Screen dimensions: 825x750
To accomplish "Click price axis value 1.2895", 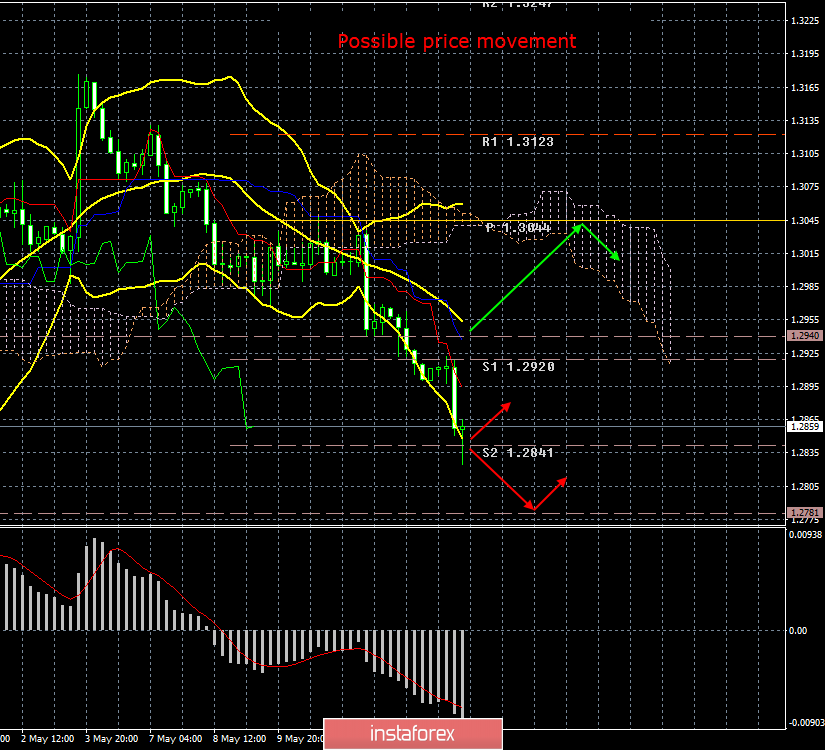I will coord(806,386).
